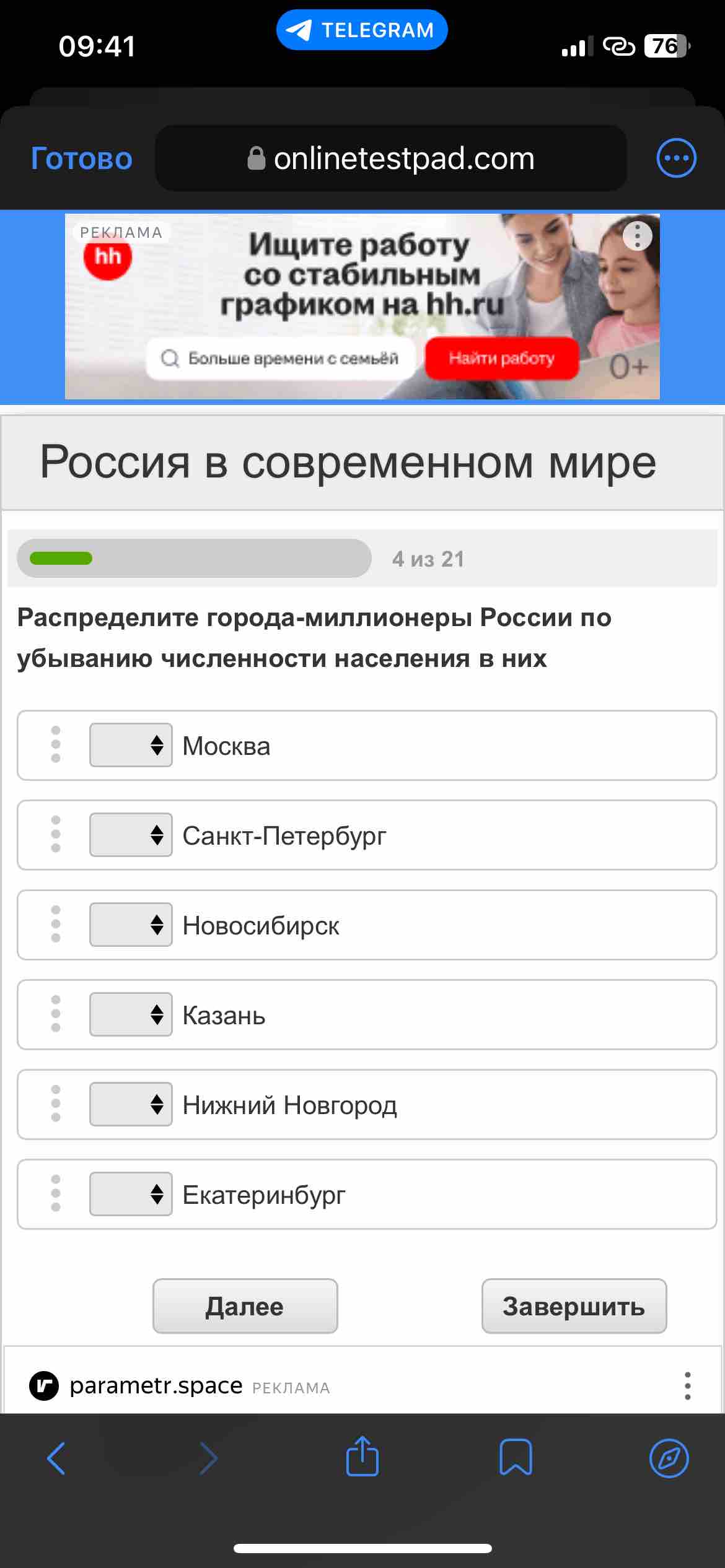Click the red Найти работу ad button
Viewport: 725px width, 1568px height.
pos(502,358)
